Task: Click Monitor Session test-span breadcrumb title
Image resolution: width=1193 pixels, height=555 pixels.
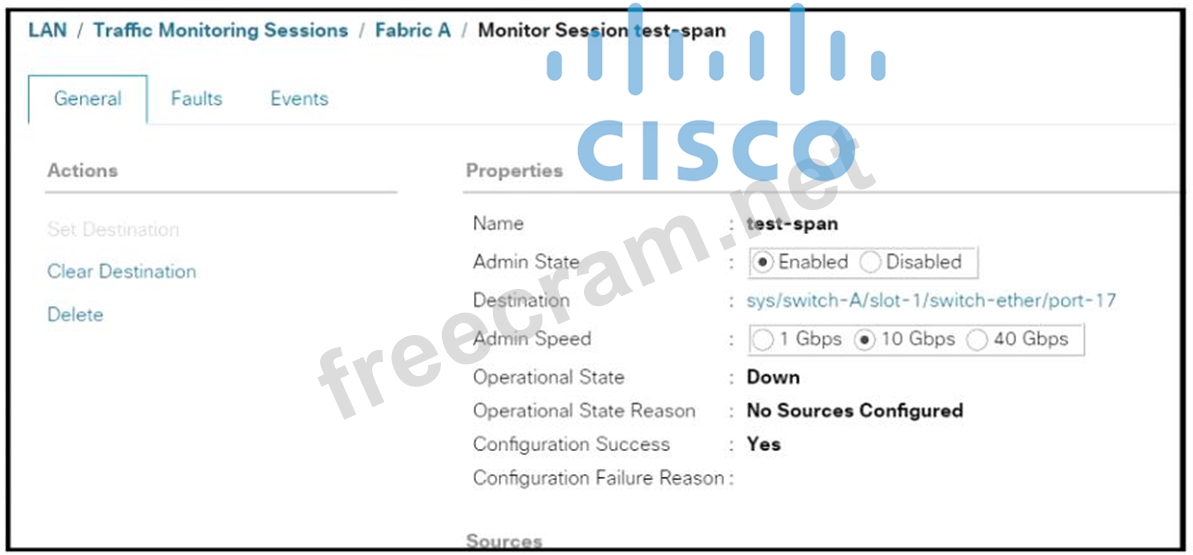Action: 601,30
